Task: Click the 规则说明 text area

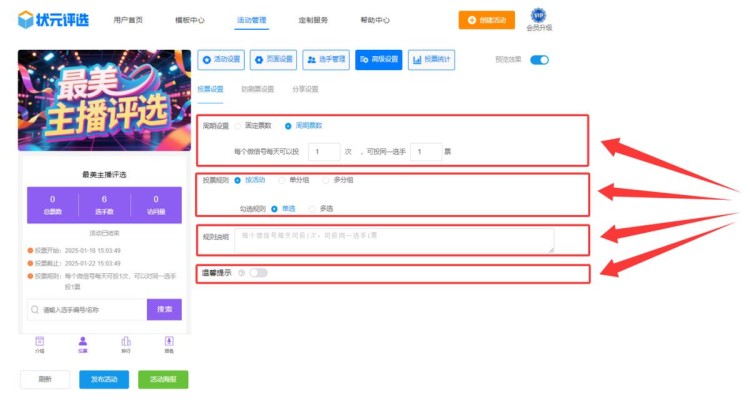Action: pos(393,240)
